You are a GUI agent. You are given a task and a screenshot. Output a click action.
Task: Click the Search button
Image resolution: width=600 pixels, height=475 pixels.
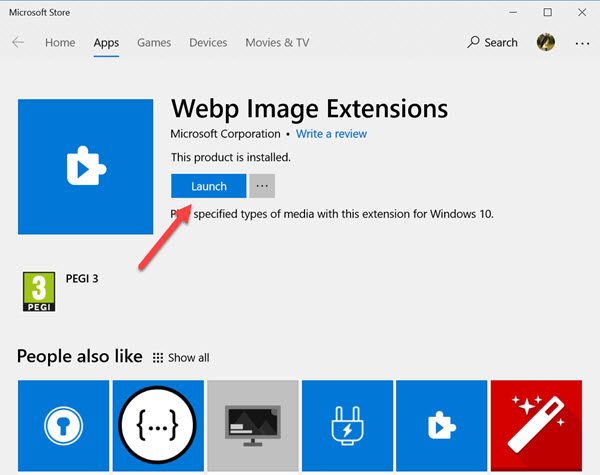[x=492, y=42]
